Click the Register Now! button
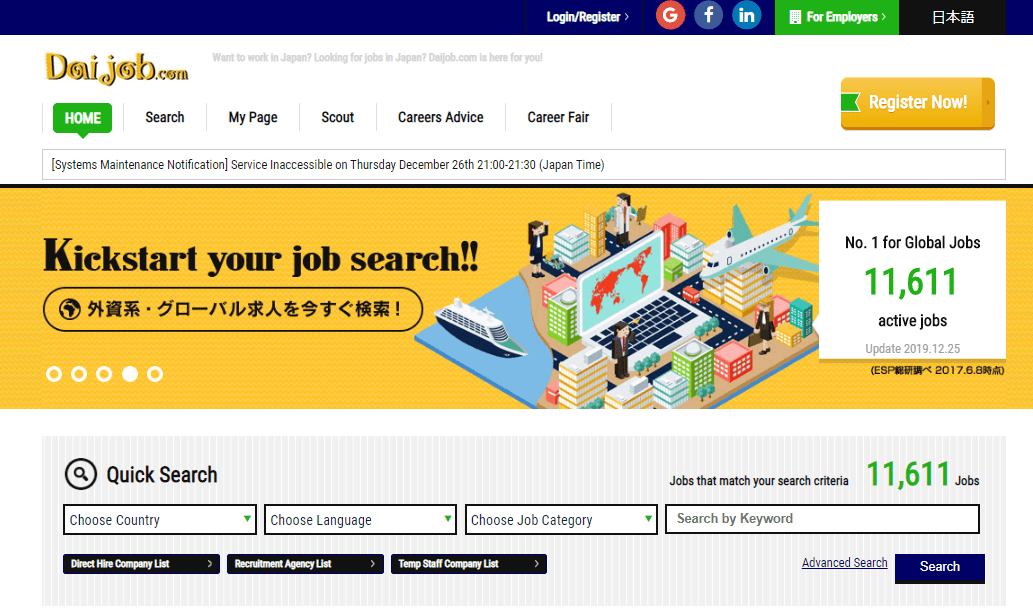 point(918,103)
